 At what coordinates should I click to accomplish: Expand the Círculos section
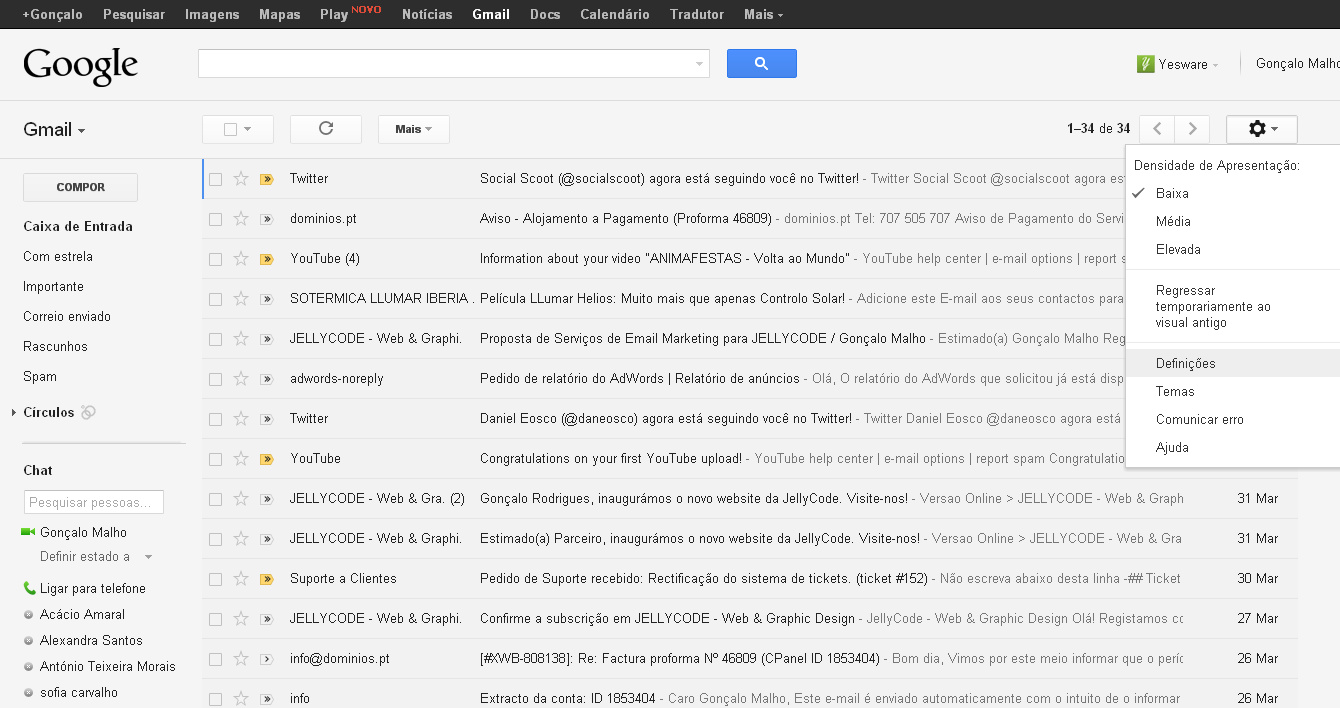coord(14,412)
